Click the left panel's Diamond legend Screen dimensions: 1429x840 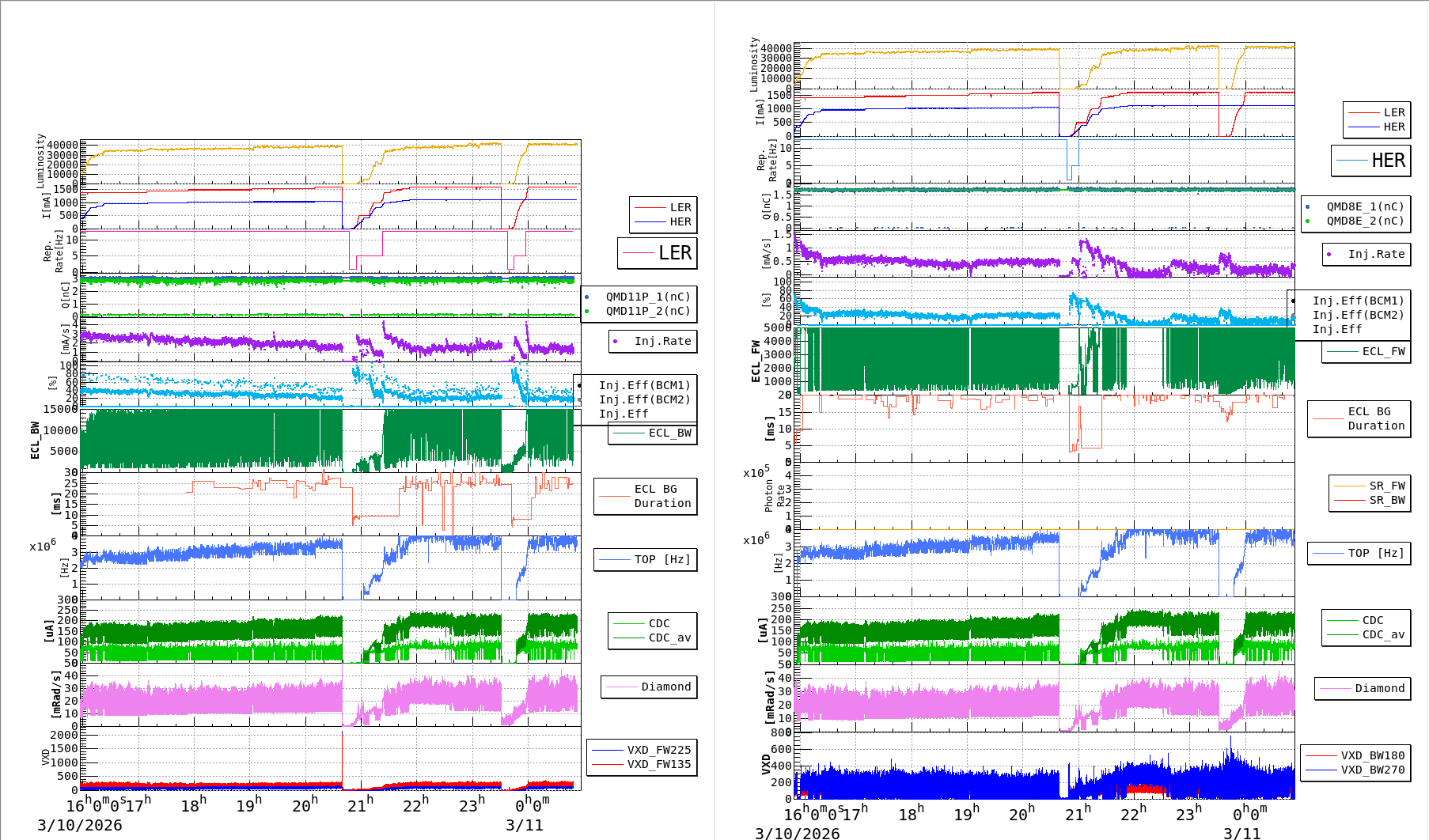649,687
